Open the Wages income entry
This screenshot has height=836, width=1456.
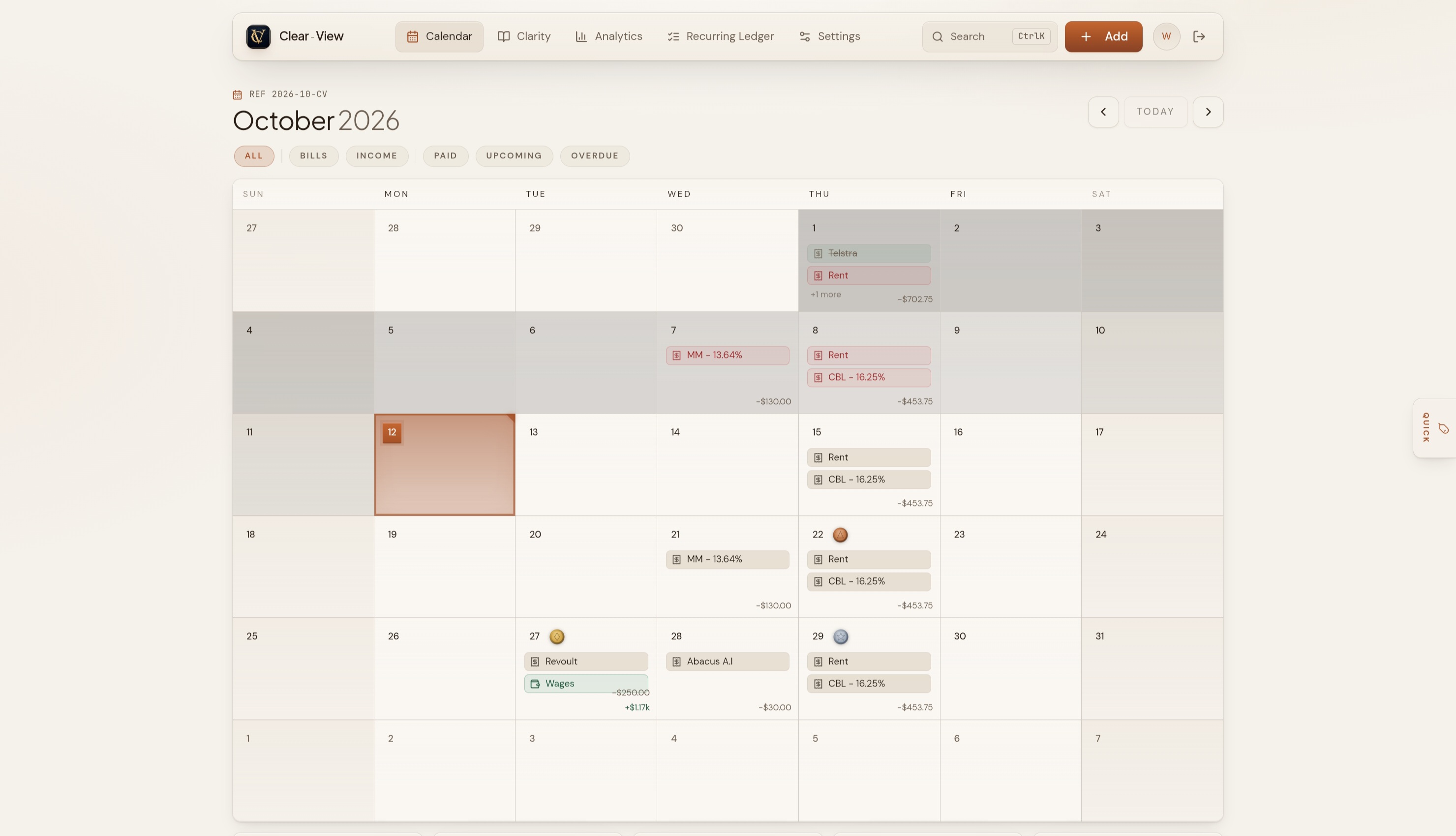click(586, 684)
